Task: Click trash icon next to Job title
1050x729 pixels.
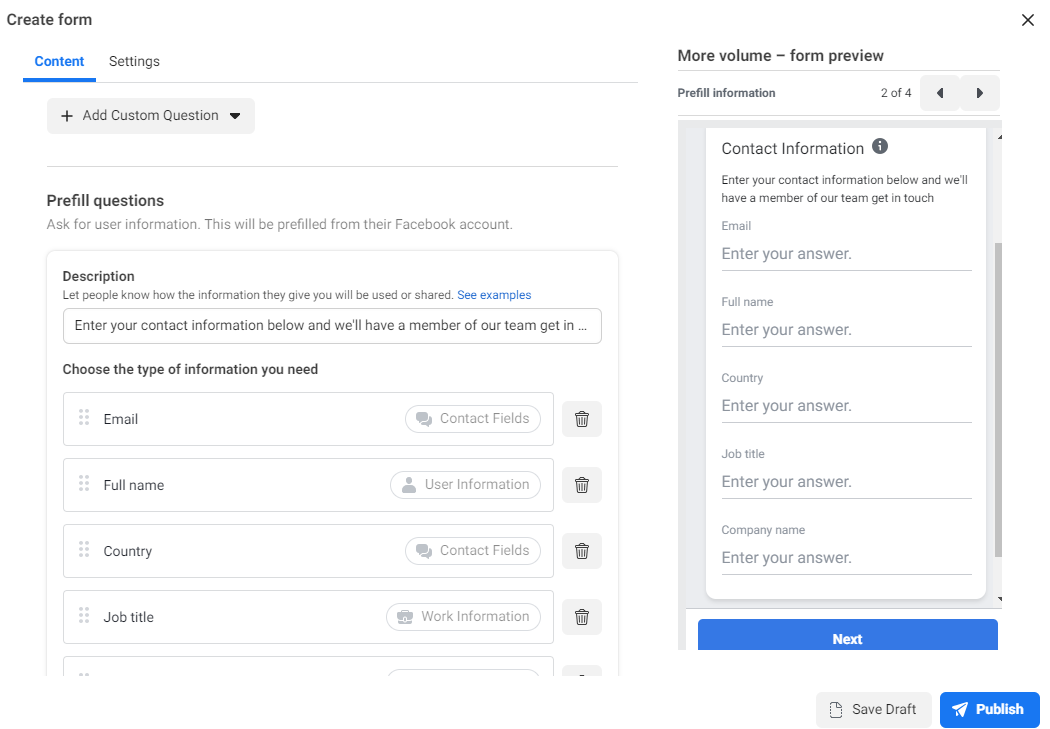Action: (581, 617)
